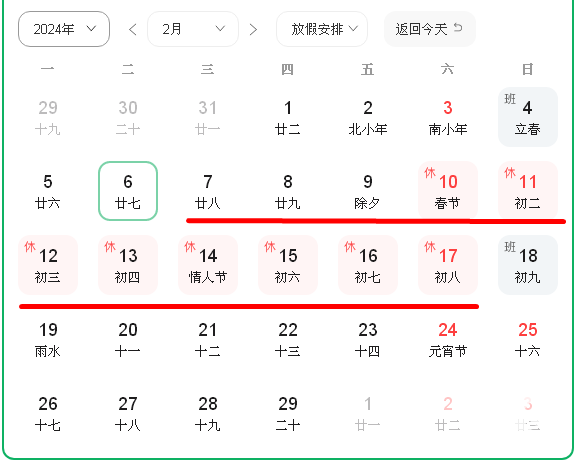Select February 6 highlighted date
577x462 pixels.
click(x=128, y=191)
